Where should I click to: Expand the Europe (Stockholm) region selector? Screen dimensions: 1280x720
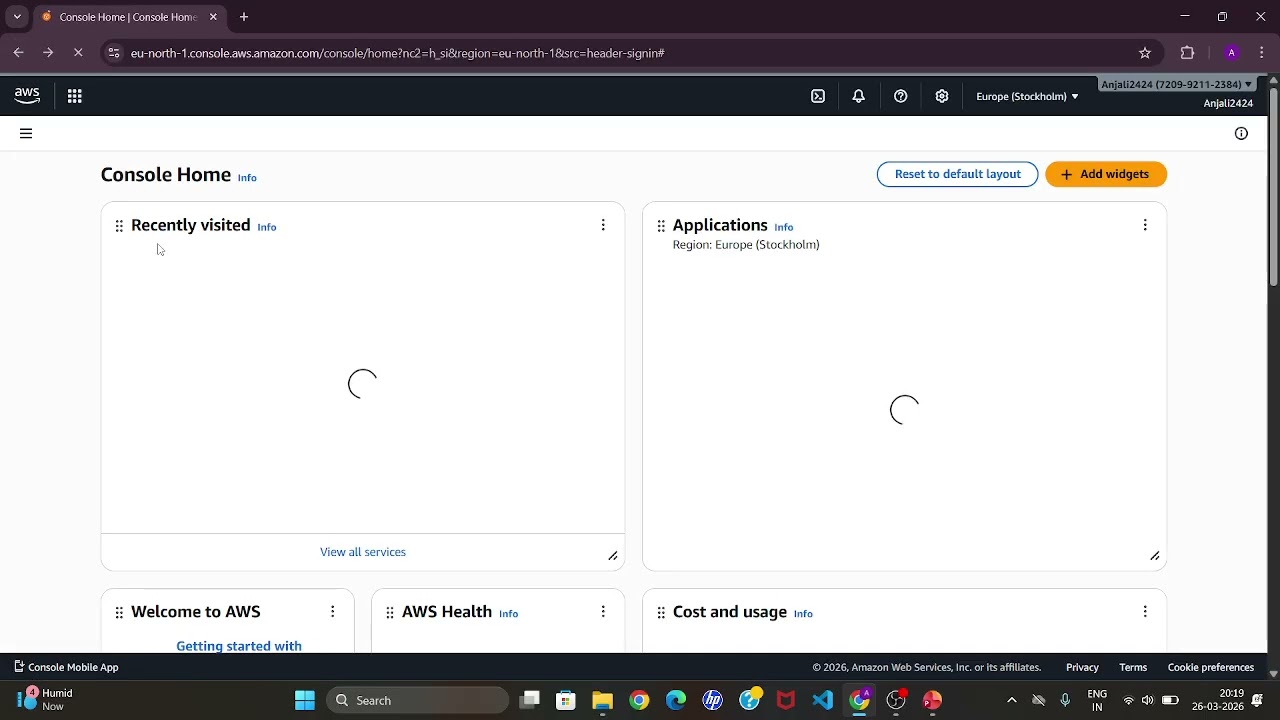click(1027, 96)
